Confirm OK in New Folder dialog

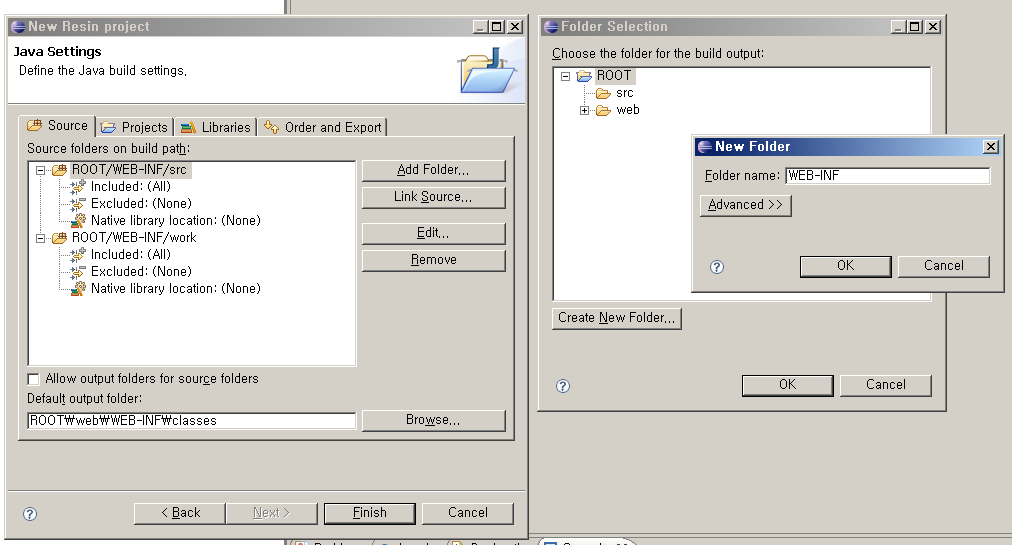pyautogui.click(x=845, y=266)
